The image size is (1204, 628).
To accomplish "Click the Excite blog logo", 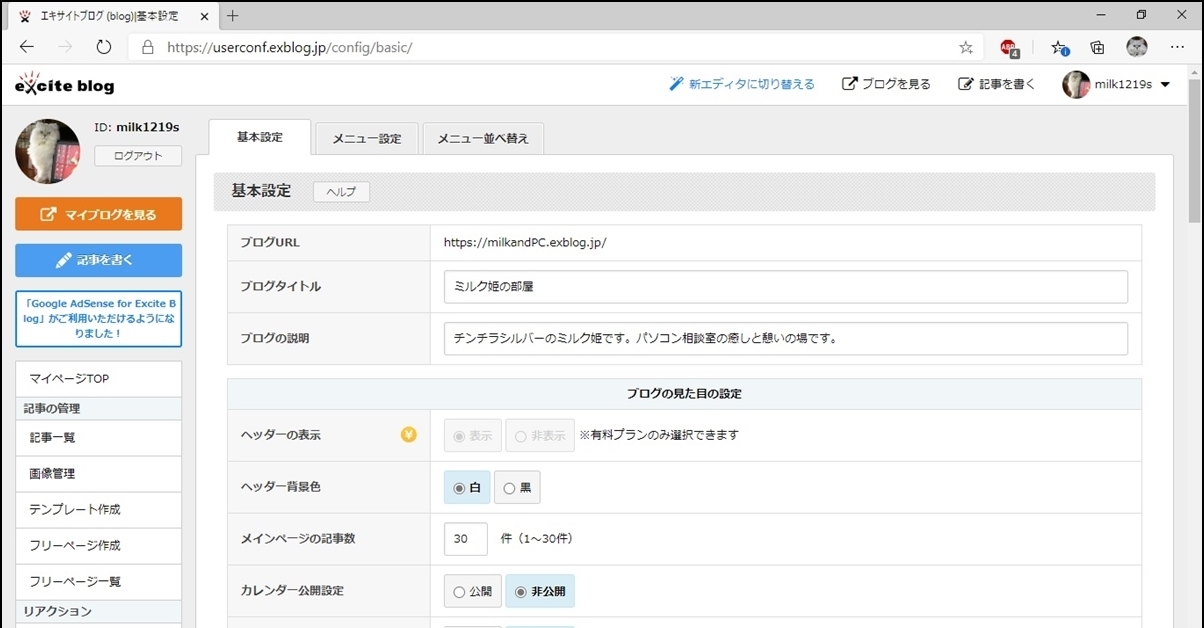I will (65, 84).
